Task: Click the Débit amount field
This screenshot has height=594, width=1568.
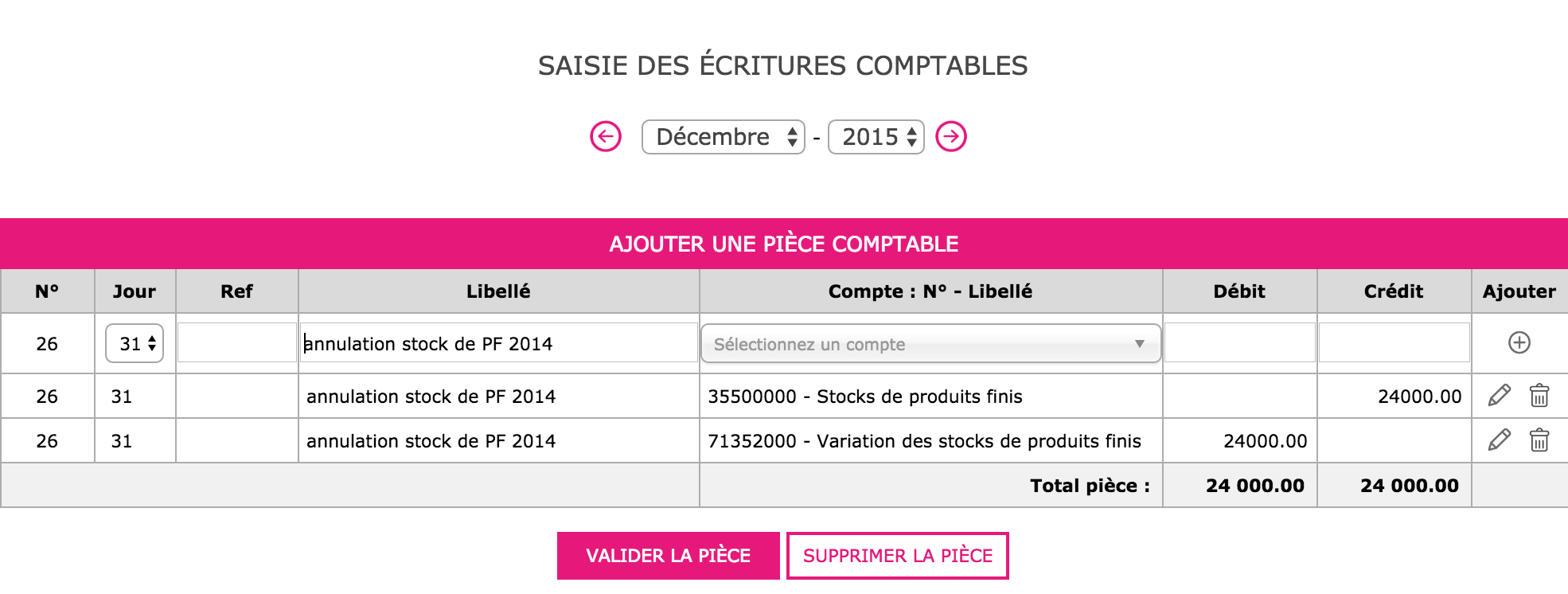Action: pos(1240,343)
